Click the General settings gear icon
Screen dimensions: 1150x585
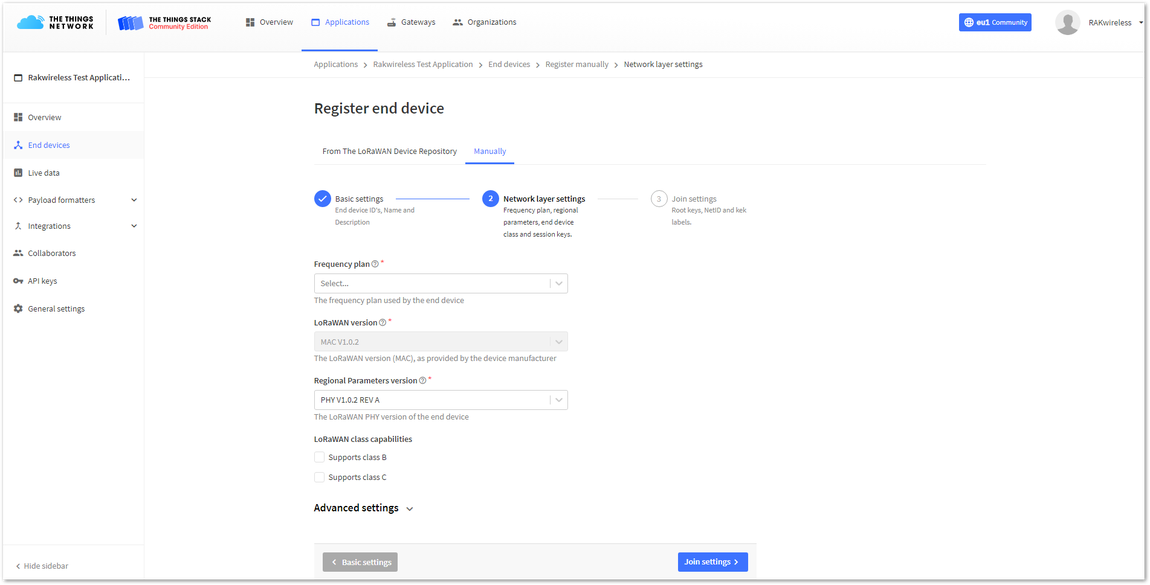click(18, 309)
